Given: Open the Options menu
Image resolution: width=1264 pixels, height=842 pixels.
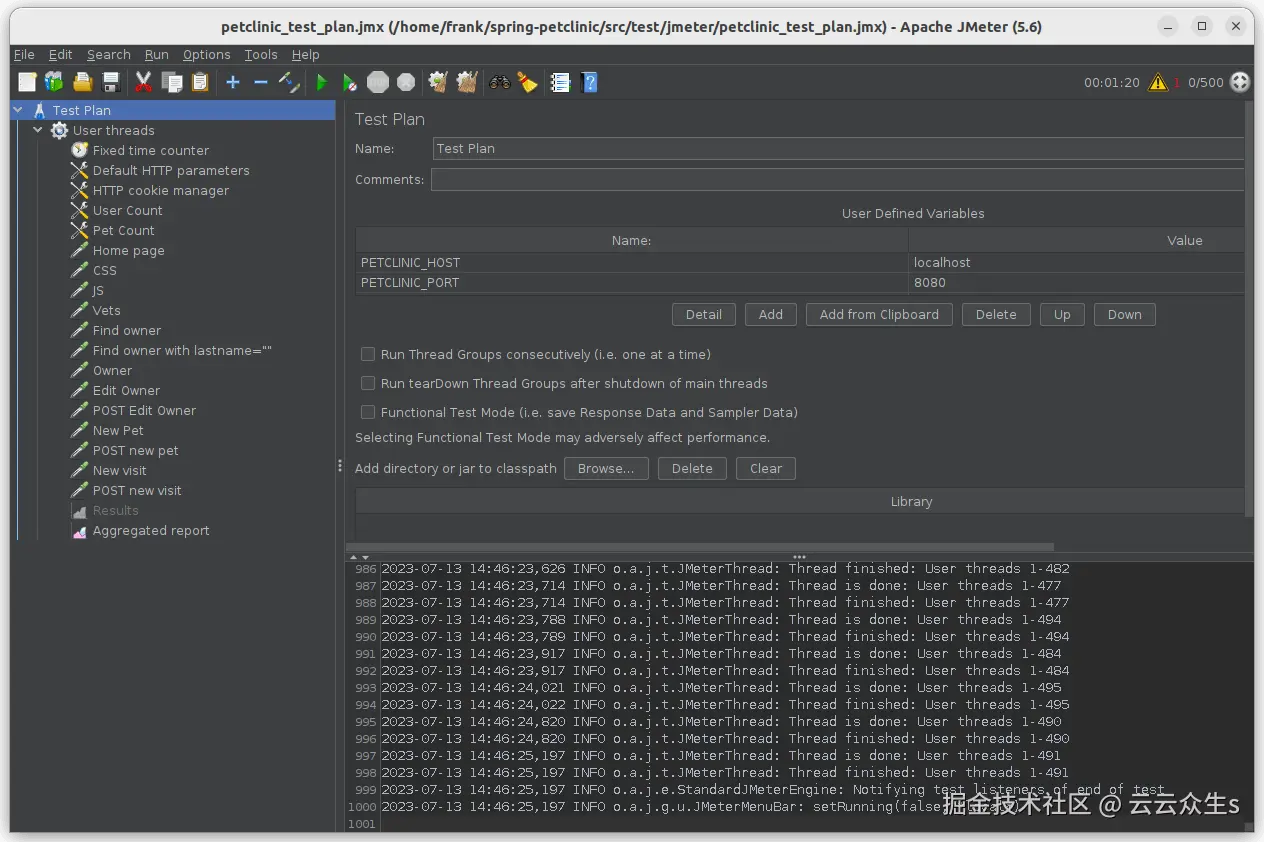Looking at the screenshot, I should 206,55.
